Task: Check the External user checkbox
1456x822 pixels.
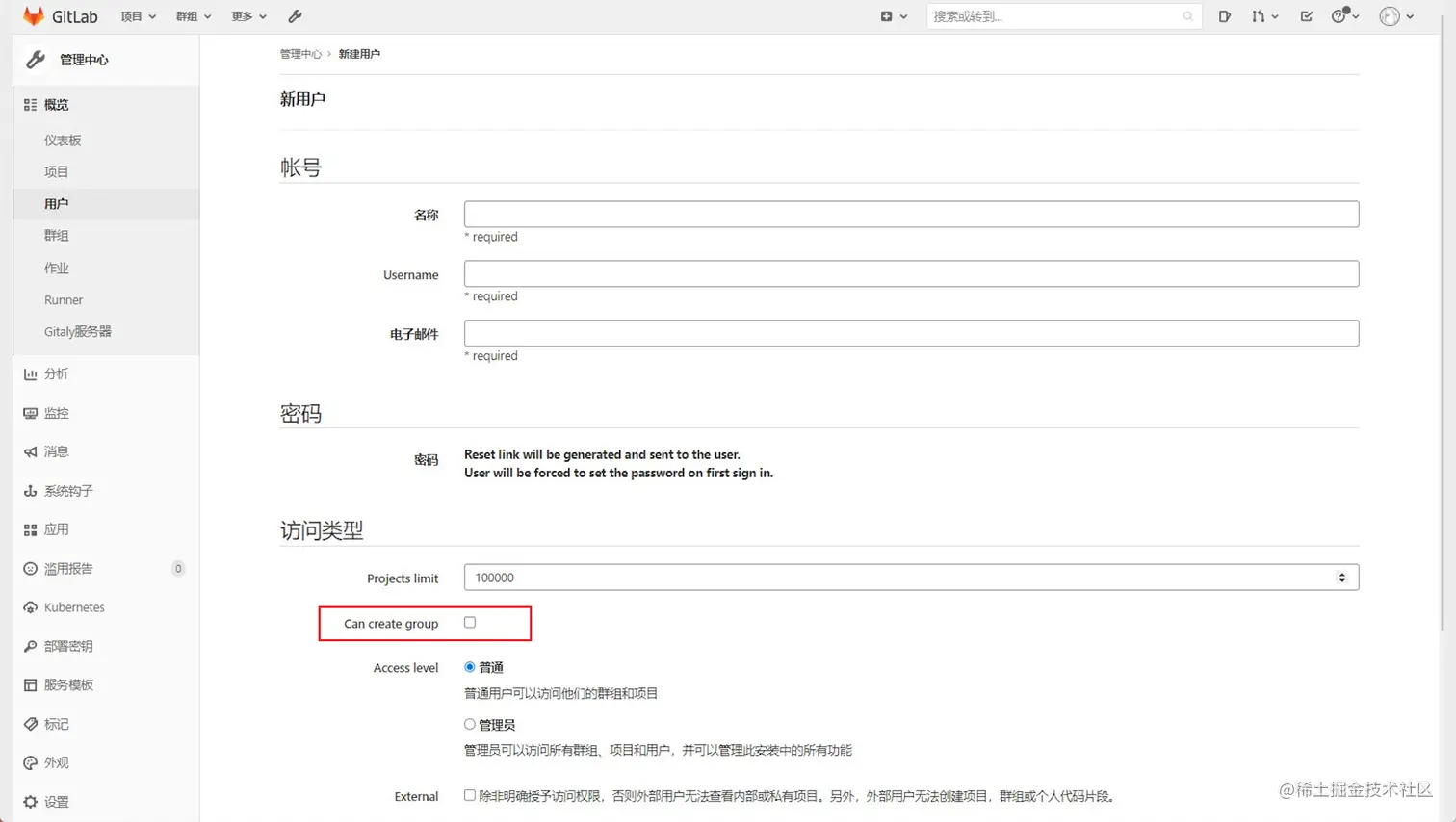Action: click(x=470, y=795)
